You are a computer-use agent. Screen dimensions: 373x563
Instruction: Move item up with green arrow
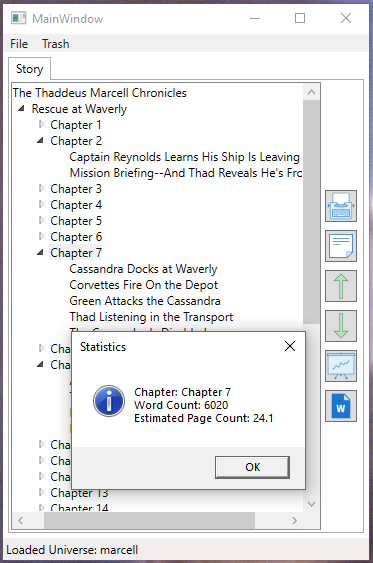[x=341, y=286]
